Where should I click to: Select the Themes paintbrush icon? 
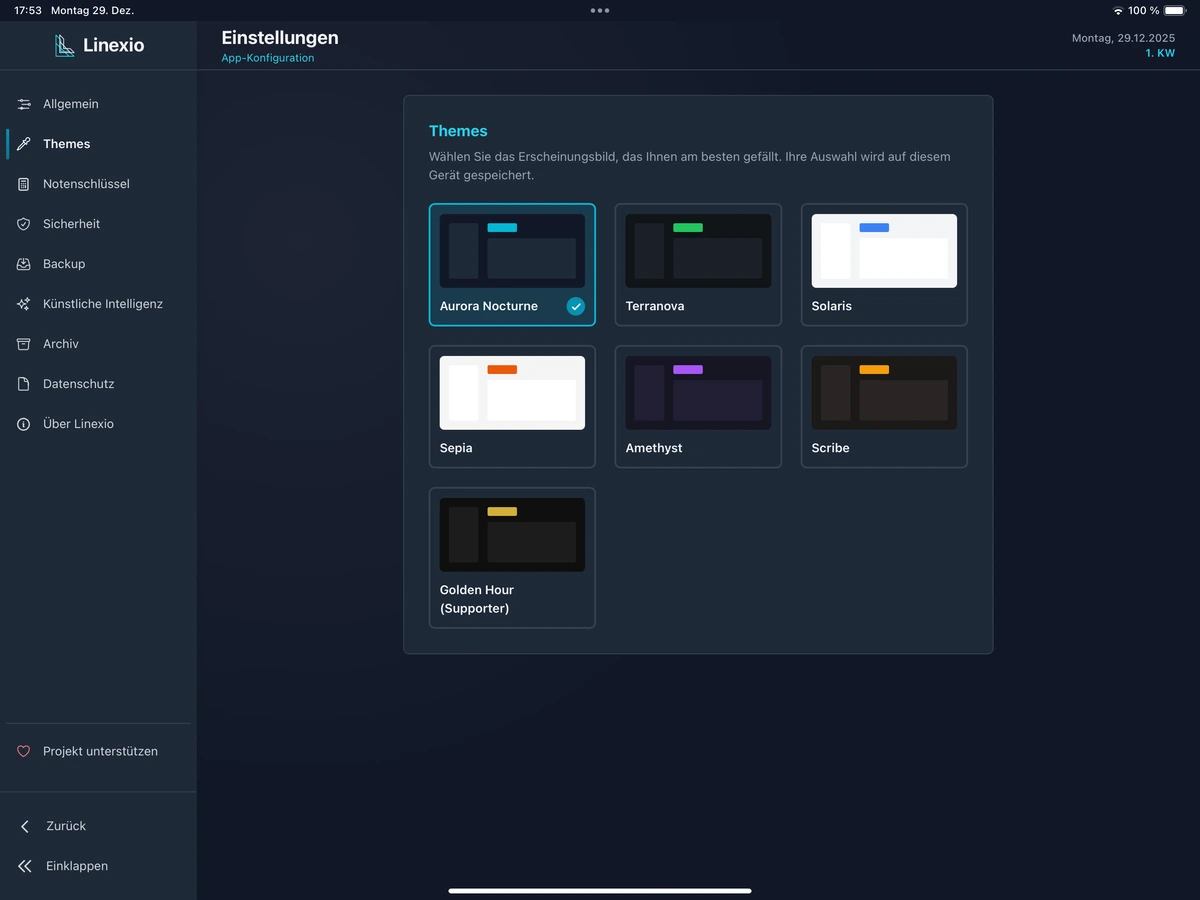pyautogui.click(x=22, y=143)
